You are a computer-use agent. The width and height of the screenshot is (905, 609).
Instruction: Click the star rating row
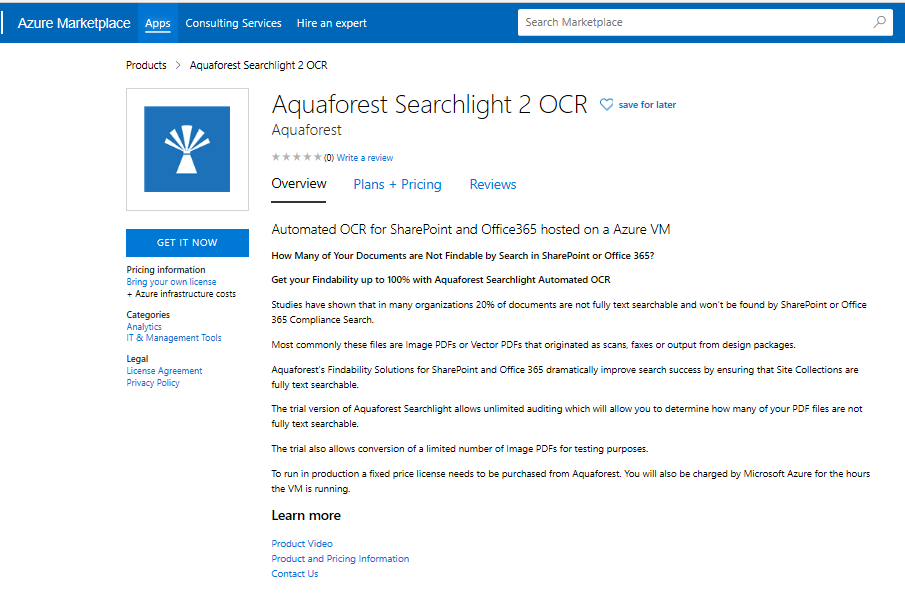point(297,157)
